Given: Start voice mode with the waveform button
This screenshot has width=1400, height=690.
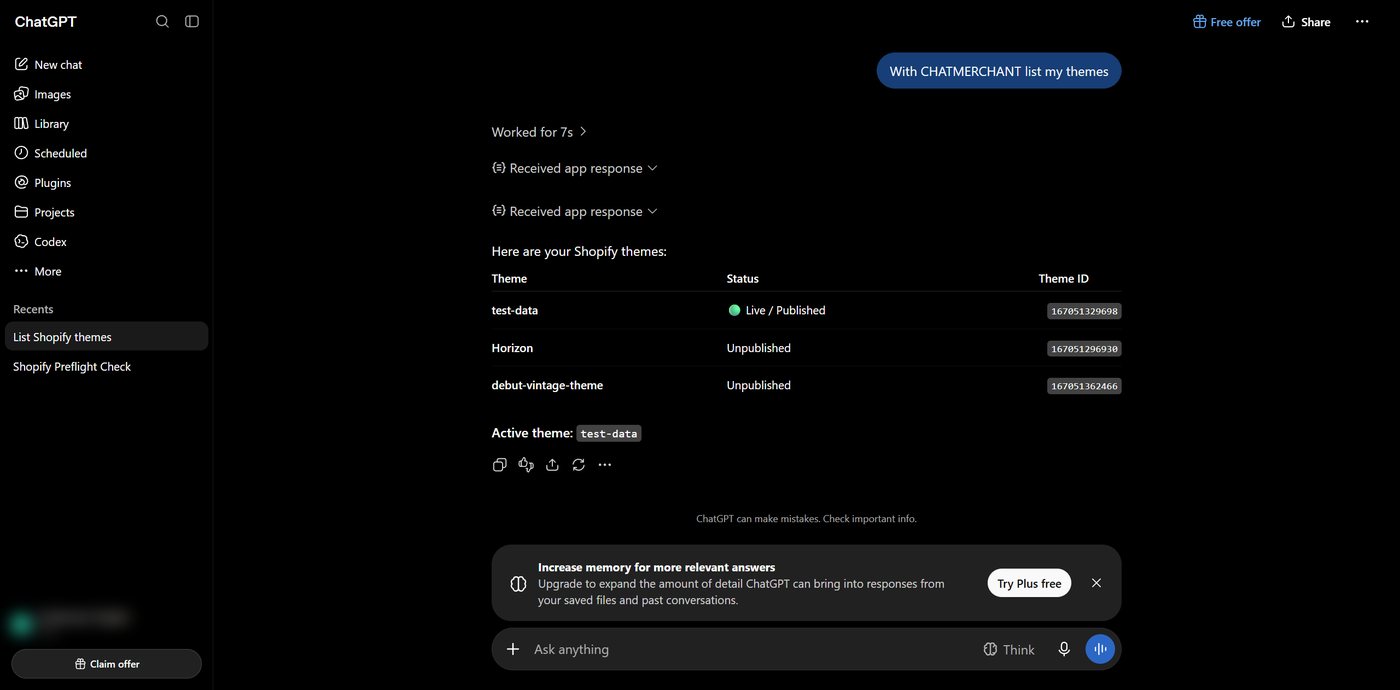Looking at the screenshot, I should click(1100, 649).
